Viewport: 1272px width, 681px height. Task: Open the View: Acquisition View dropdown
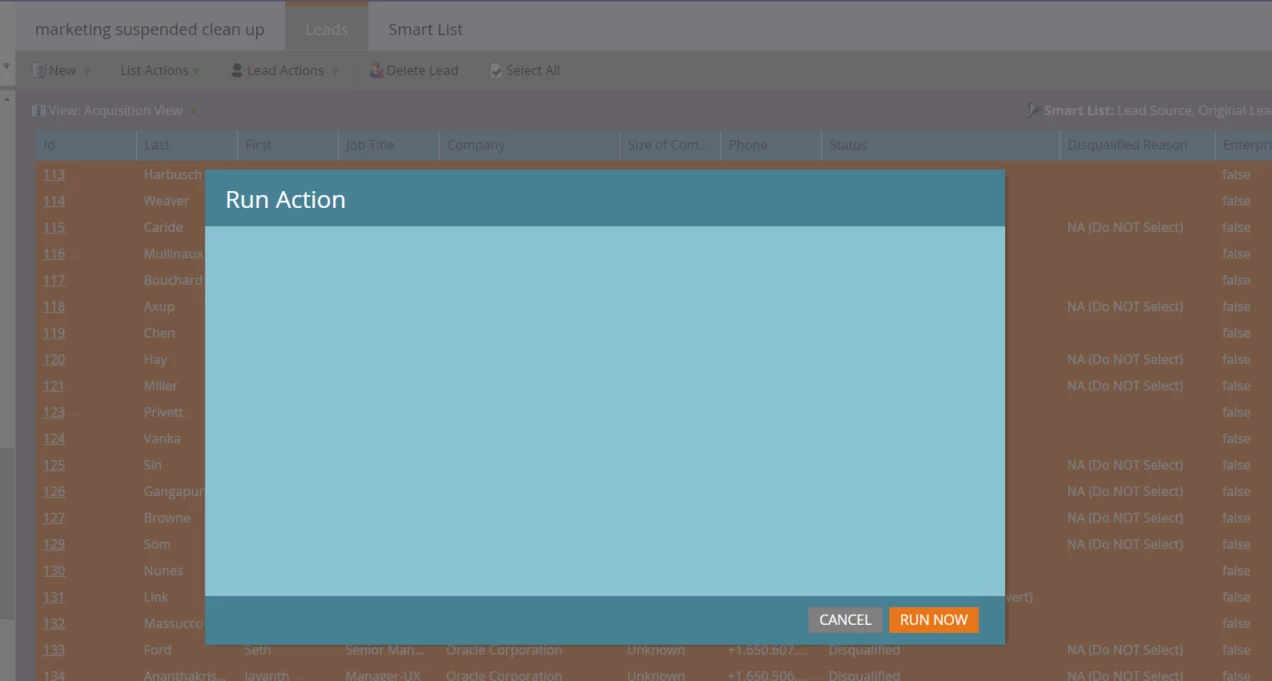pyautogui.click(x=115, y=111)
